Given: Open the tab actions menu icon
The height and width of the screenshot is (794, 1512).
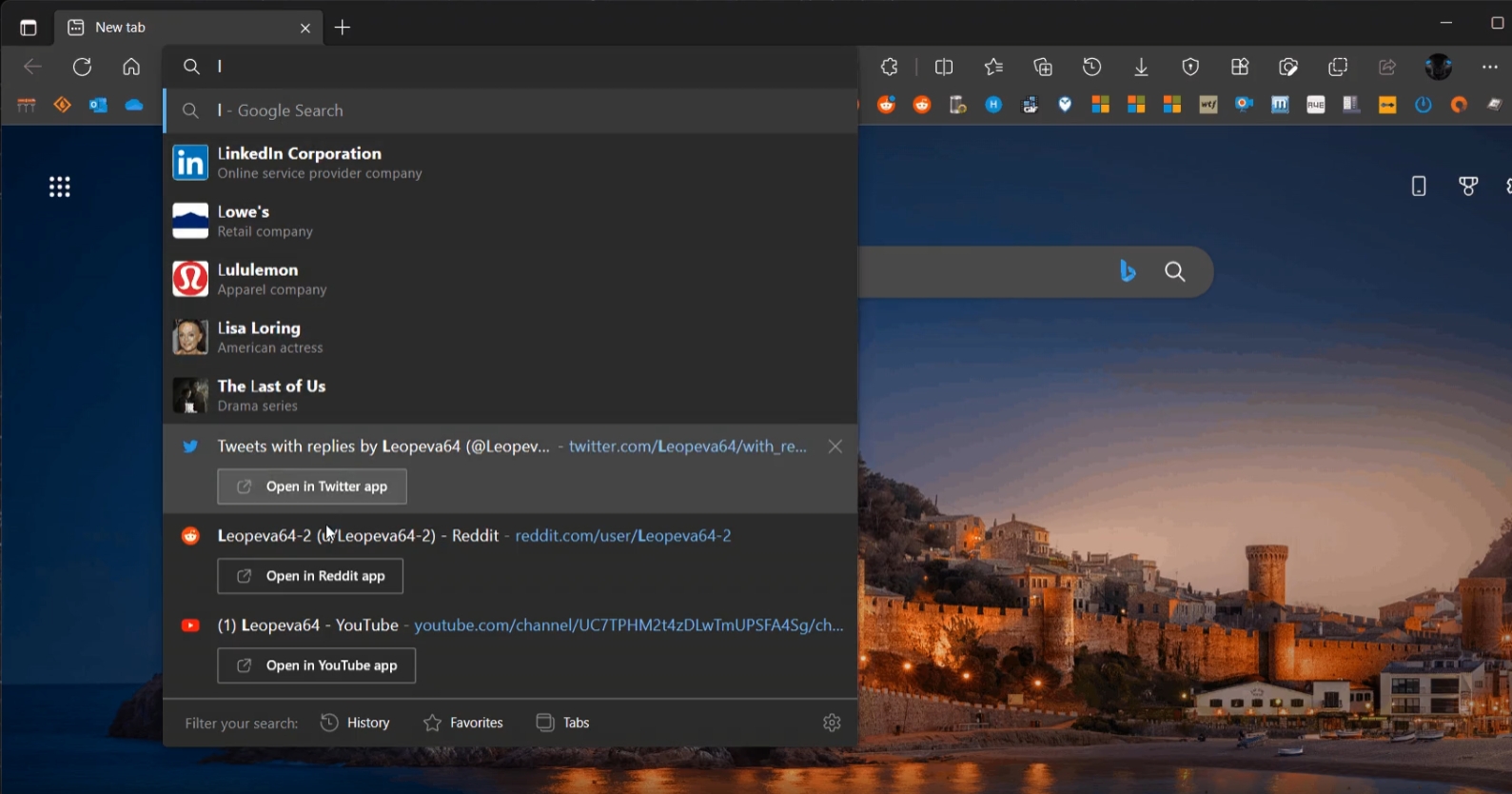Looking at the screenshot, I should click(29, 28).
